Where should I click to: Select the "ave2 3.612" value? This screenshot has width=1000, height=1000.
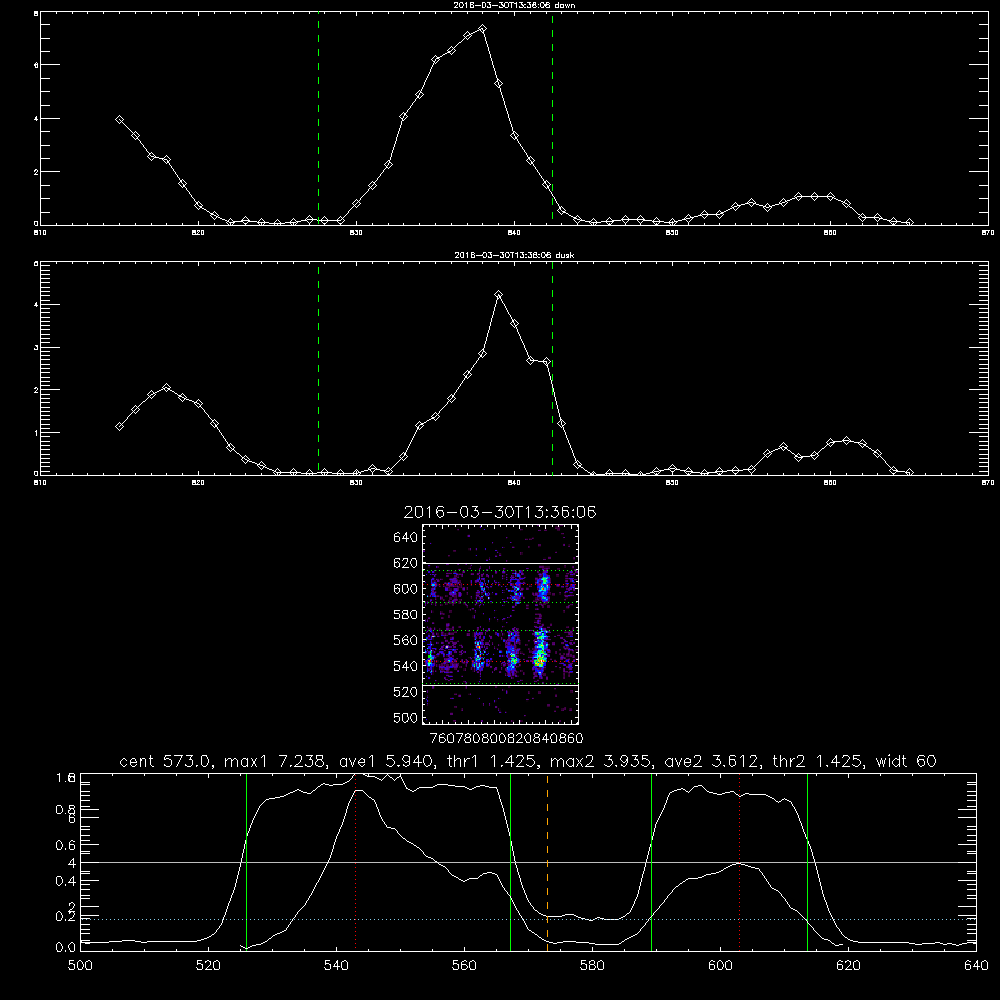(x=713, y=761)
